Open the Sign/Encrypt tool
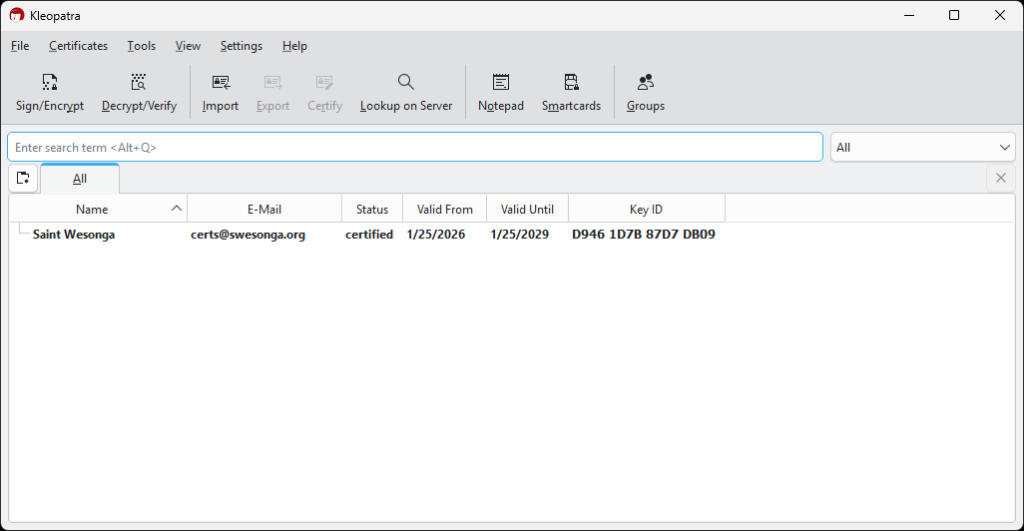This screenshot has height=531, width=1024. point(50,93)
